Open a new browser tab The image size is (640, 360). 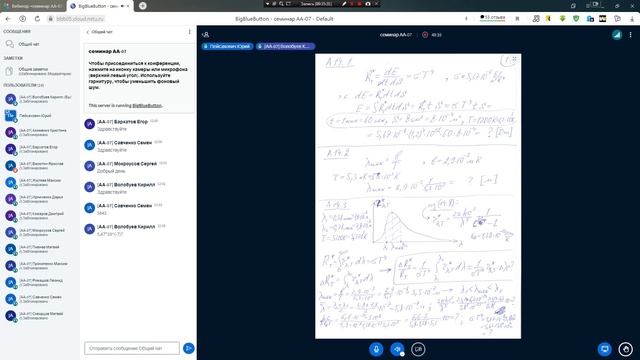click(142, 6)
